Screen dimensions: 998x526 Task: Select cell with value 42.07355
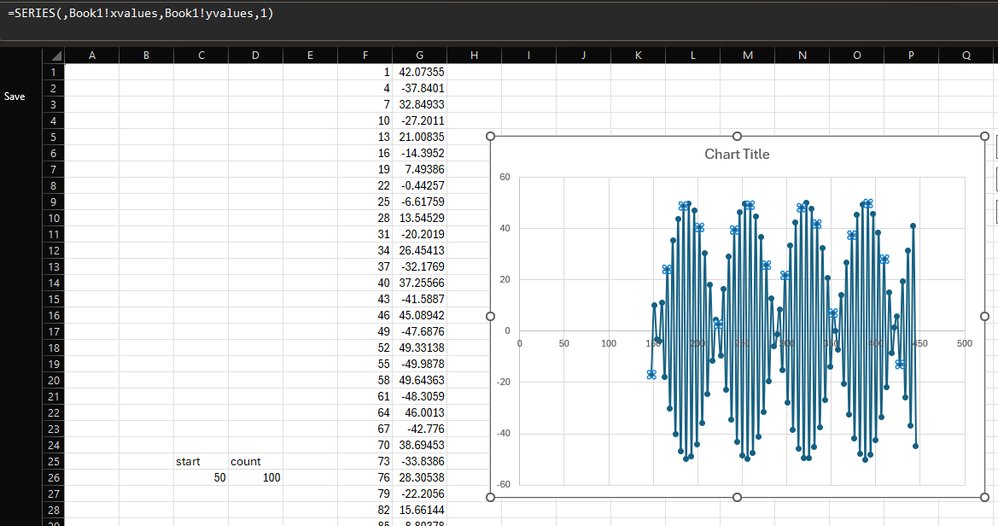tap(419, 72)
